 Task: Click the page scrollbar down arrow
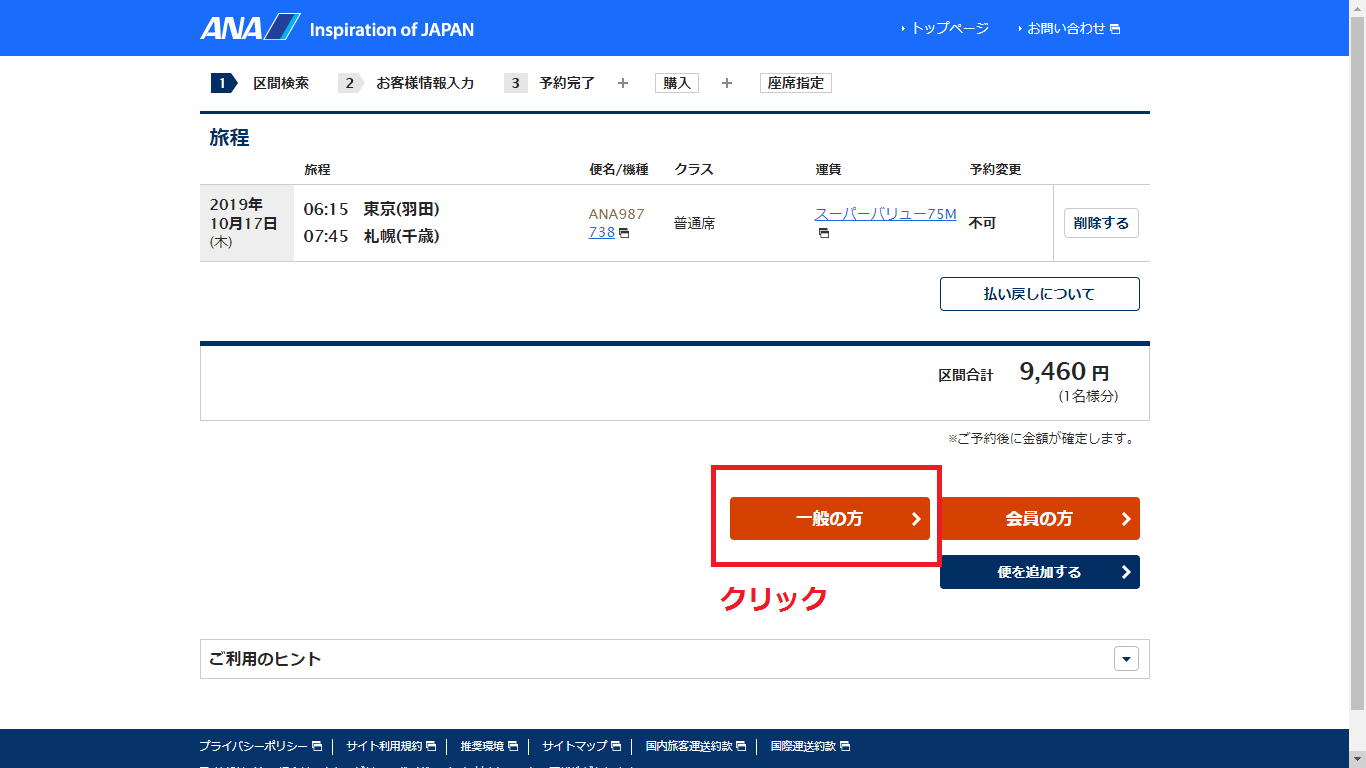(x=1357, y=759)
